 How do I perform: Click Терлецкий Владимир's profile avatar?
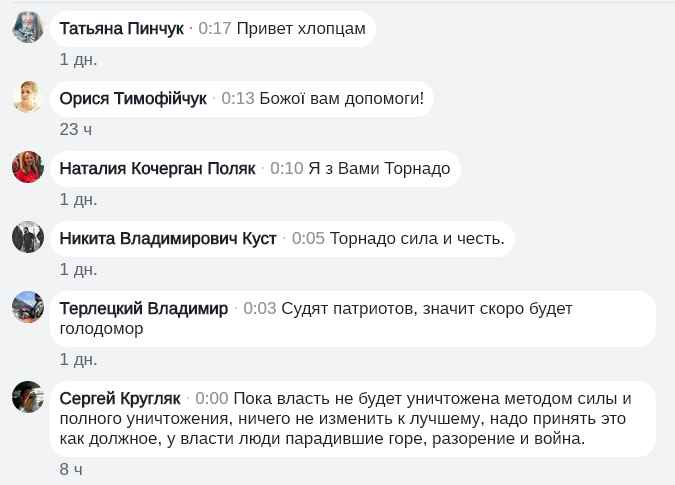(x=28, y=307)
